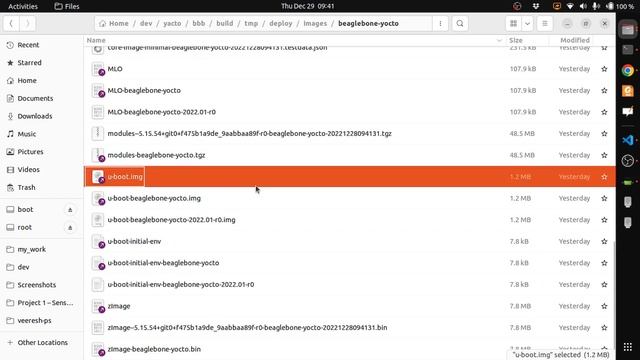Select the zImage--5.15.54 bin file

click(350, 328)
